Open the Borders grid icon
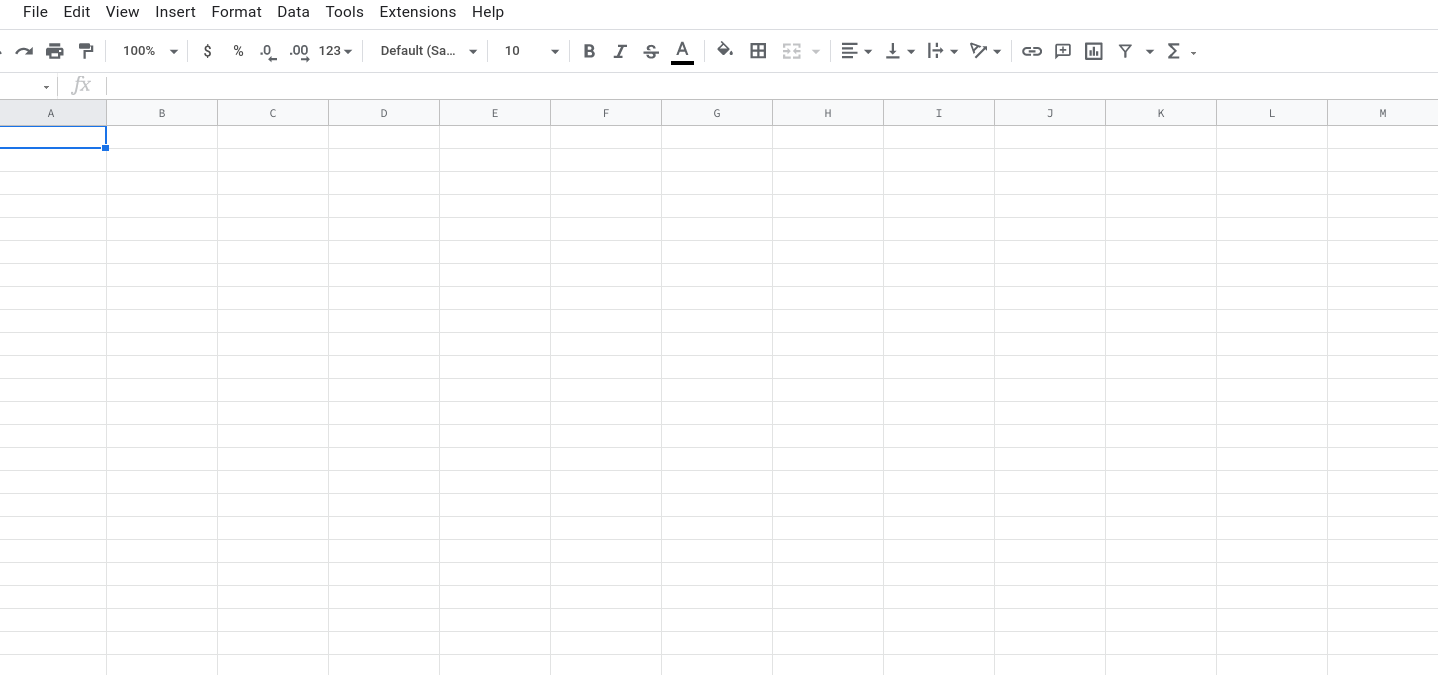The width and height of the screenshot is (1438, 675). pyautogui.click(x=758, y=51)
